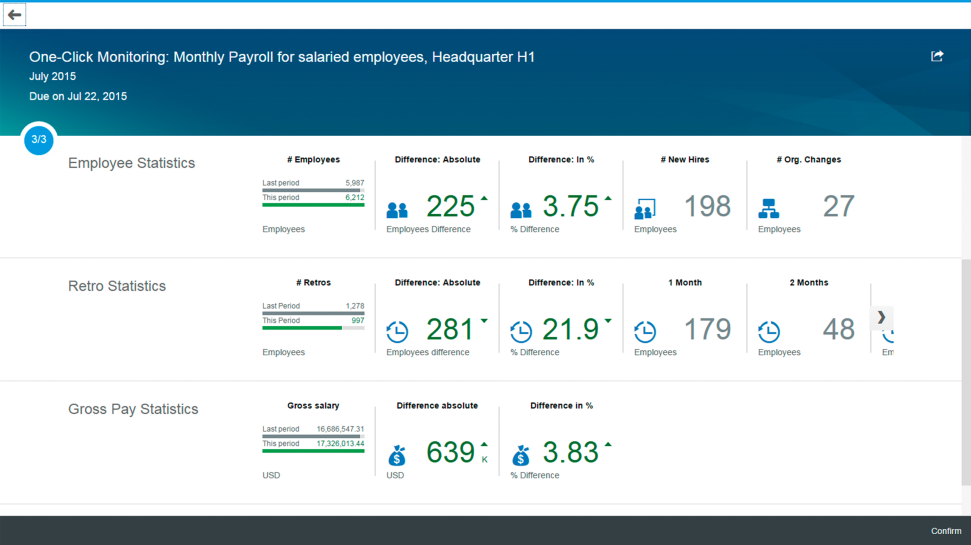Click the people icon beside 225
Viewport: 971px width, 545px height.
pyautogui.click(x=397, y=210)
